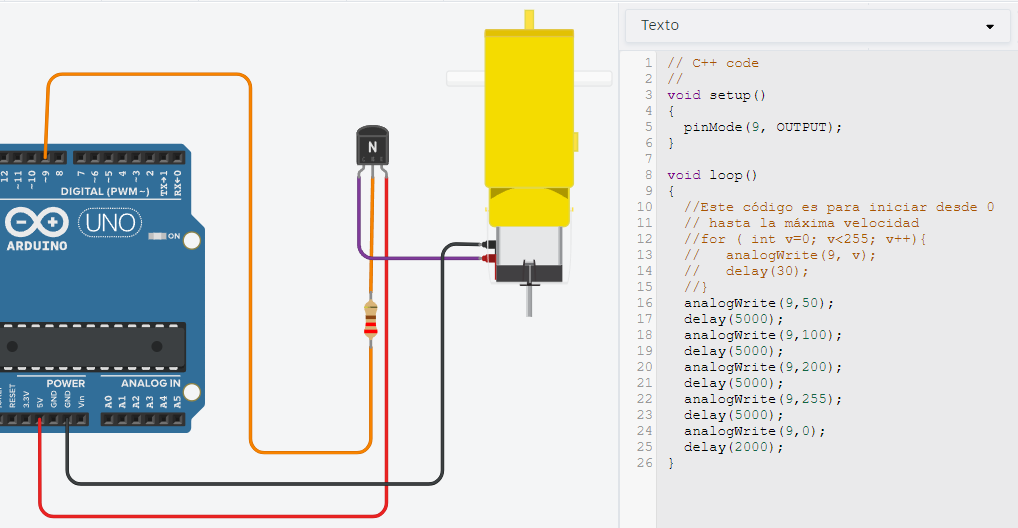Click the motor's red terminal
Image resolution: width=1018 pixels, height=528 pixels.
pyautogui.click(x=488, y=259)
